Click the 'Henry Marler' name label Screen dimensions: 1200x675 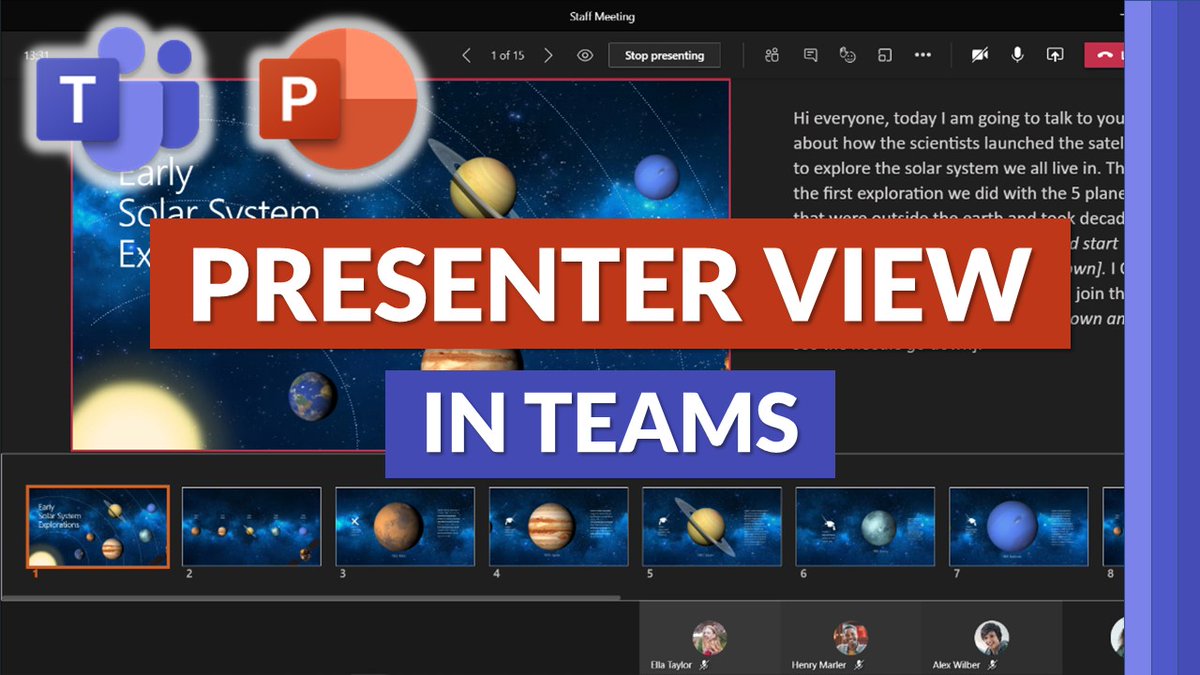819,665
